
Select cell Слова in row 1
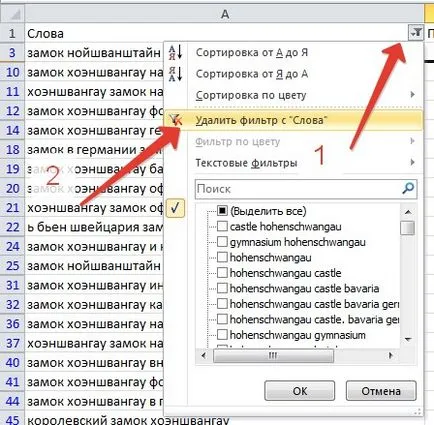tap(217, 33)
